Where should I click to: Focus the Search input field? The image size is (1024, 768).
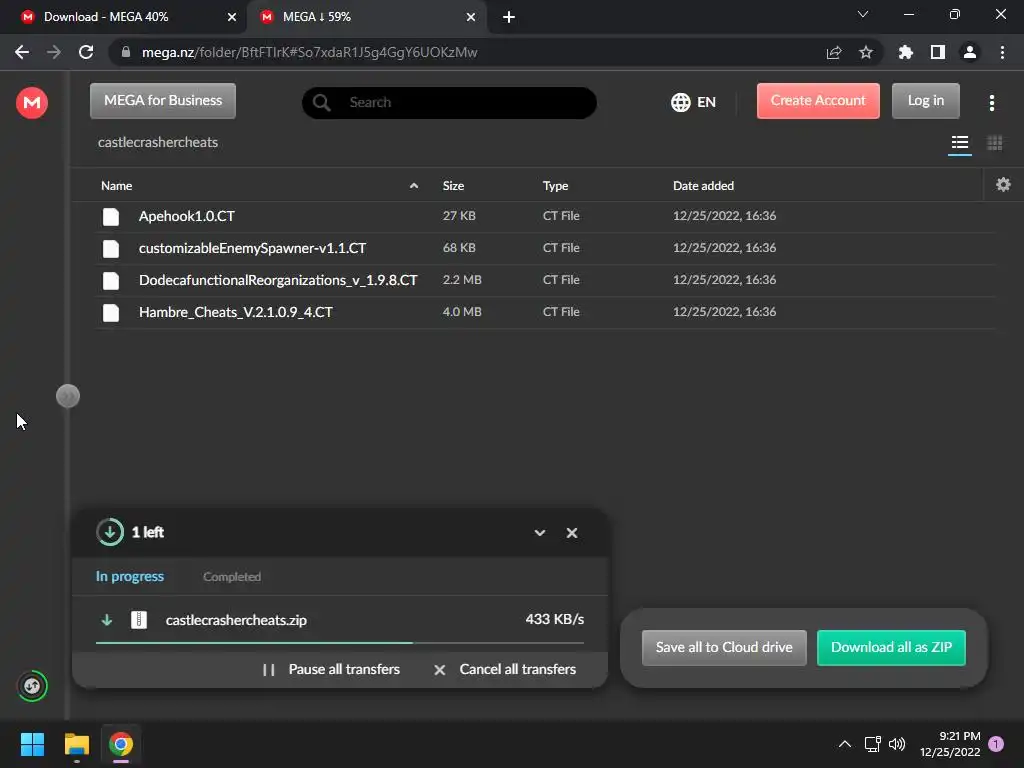click(x=449, y=103)
